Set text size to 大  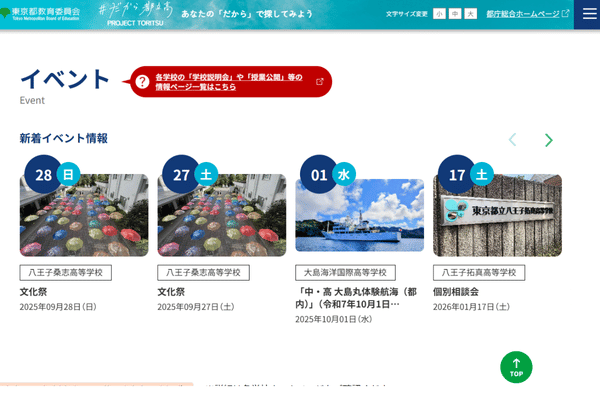coord(470,14)
